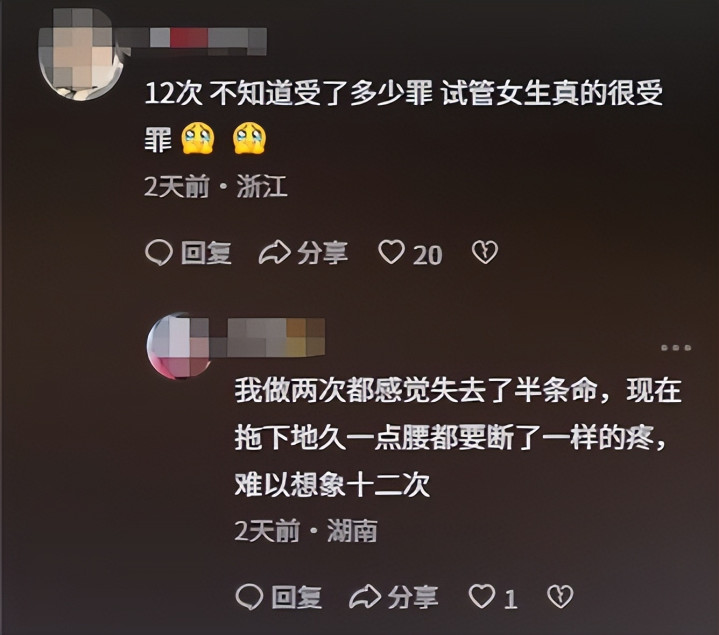Dislike the Hunan reply via broken heart
Screen dimensions: 719x635
coord(560,597)
